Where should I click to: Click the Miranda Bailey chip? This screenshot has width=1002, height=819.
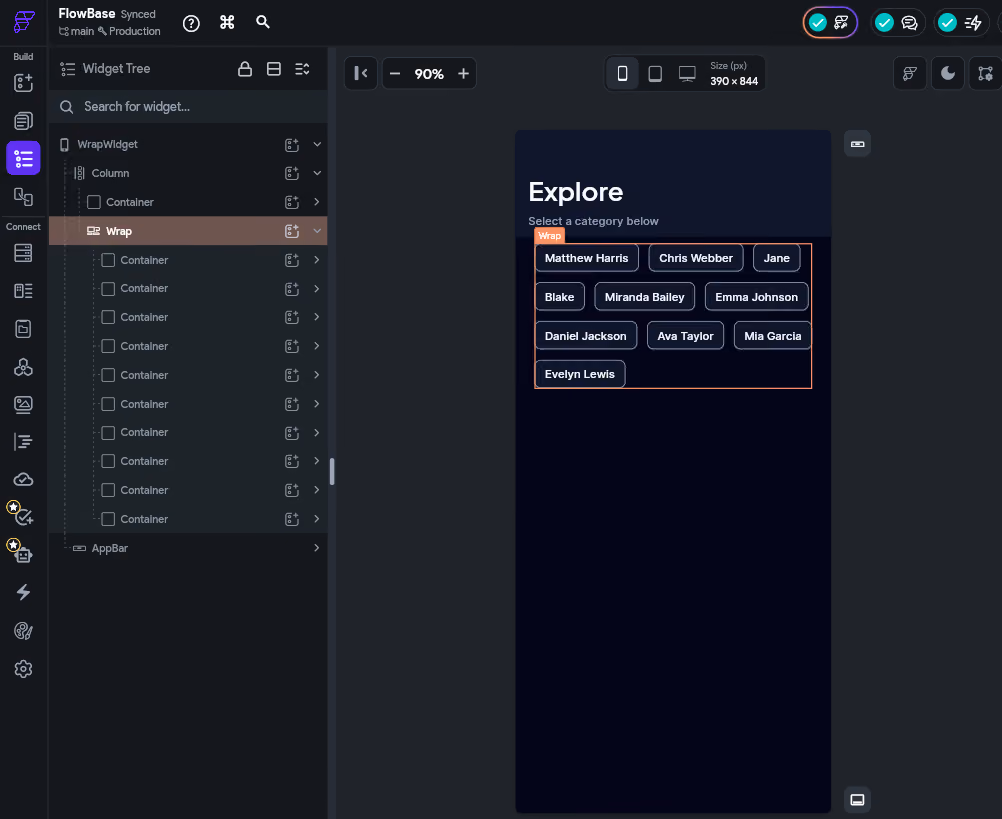click(x=644, y=297)
